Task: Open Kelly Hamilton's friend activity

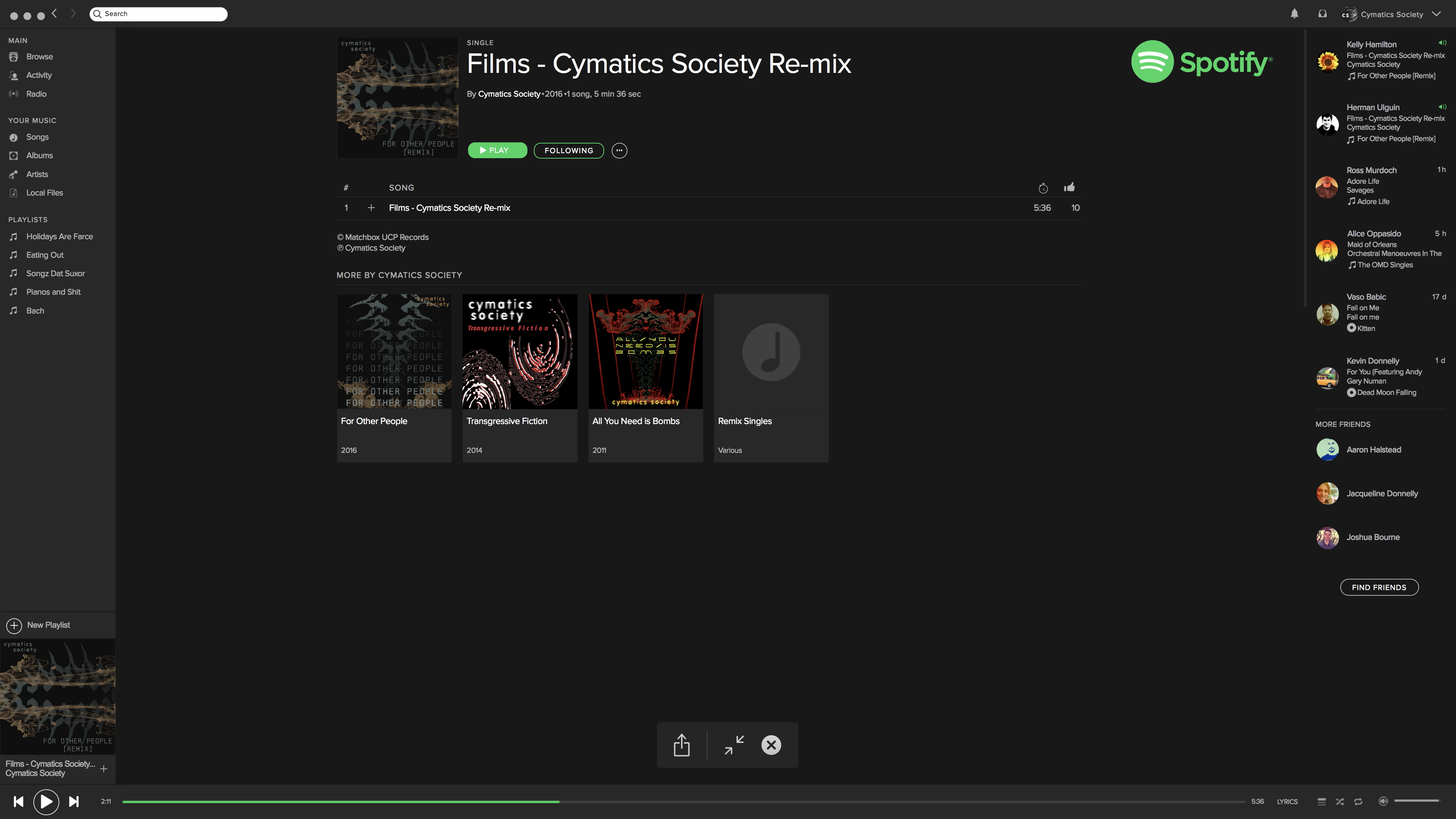Action: [1380, 60]
